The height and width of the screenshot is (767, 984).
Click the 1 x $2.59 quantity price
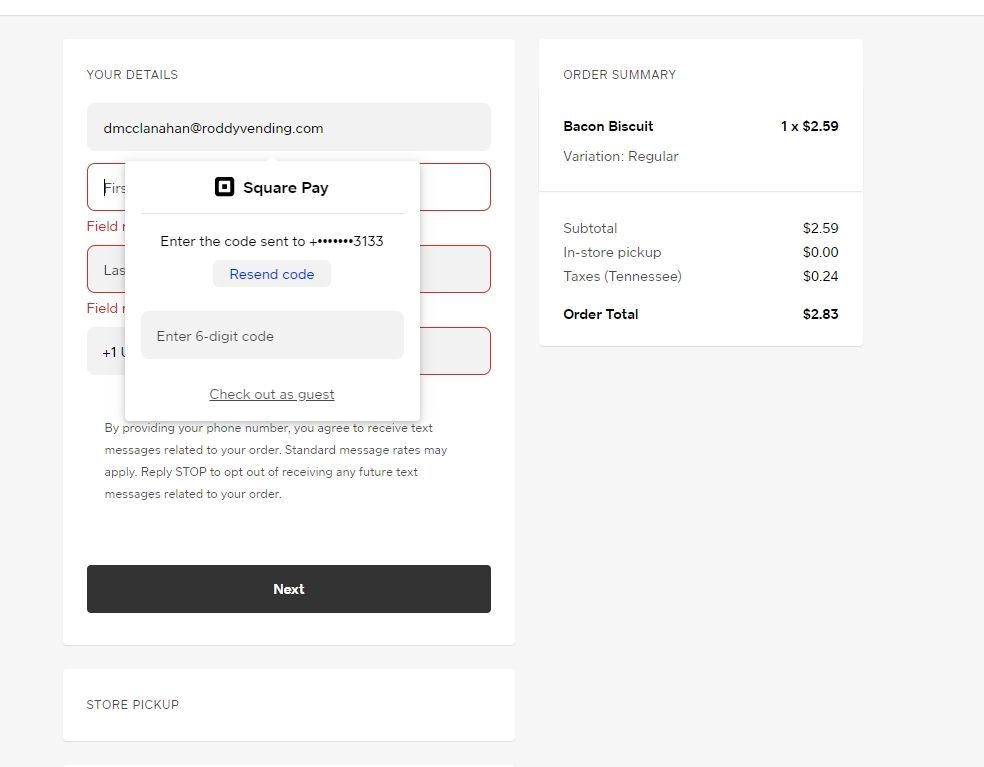[x=809, y=126]
